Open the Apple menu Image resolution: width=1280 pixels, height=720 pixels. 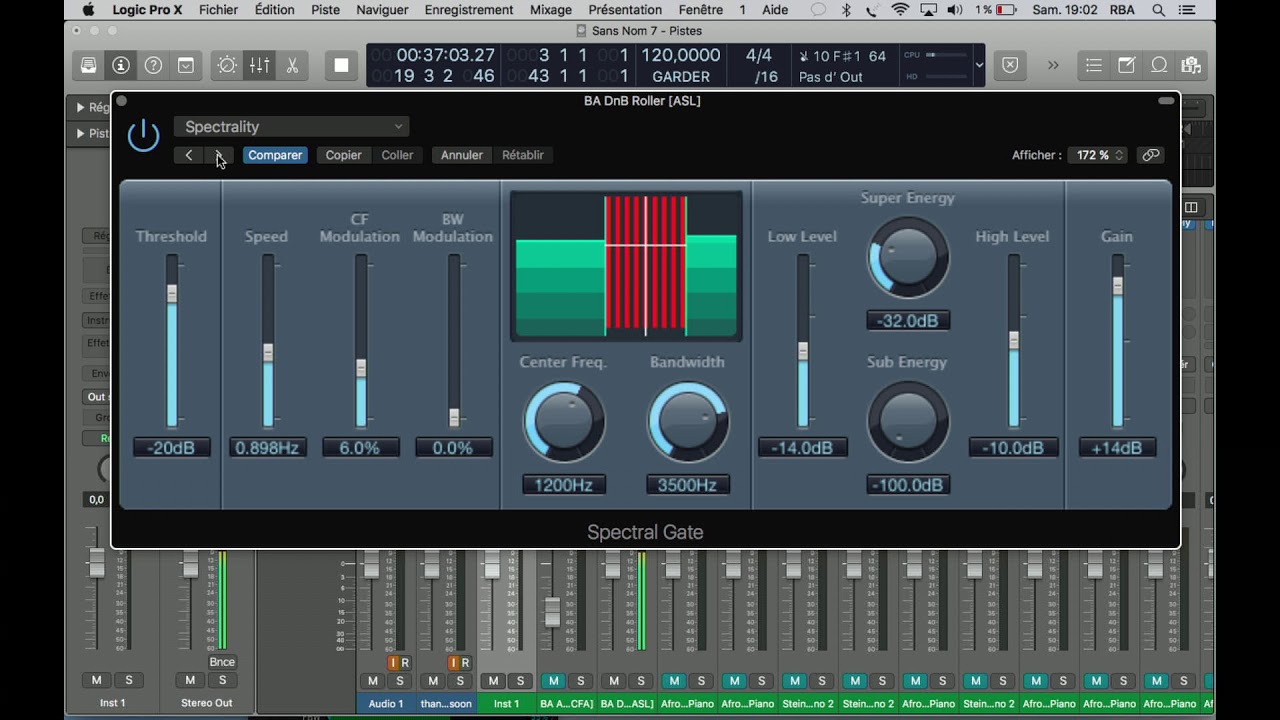tap(88, 10)
